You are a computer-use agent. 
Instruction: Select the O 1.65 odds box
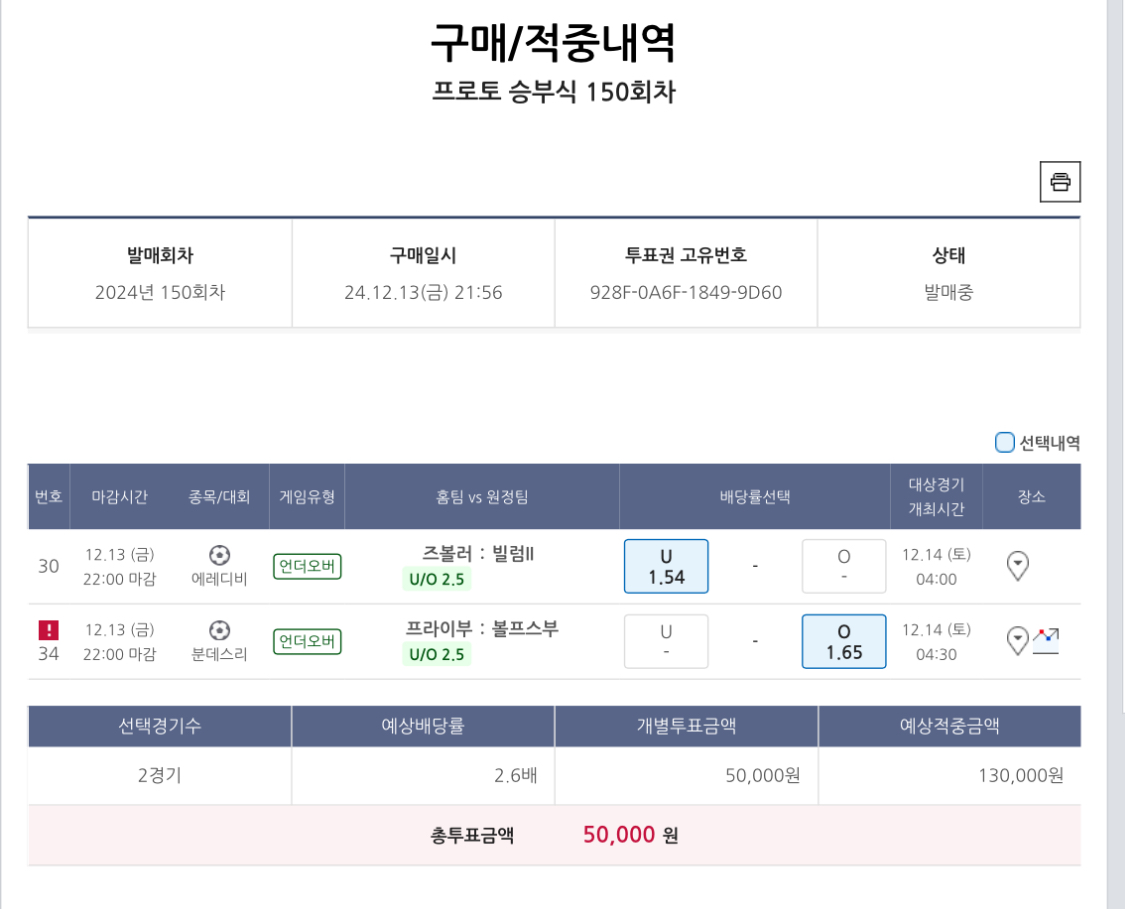point(843,641)
